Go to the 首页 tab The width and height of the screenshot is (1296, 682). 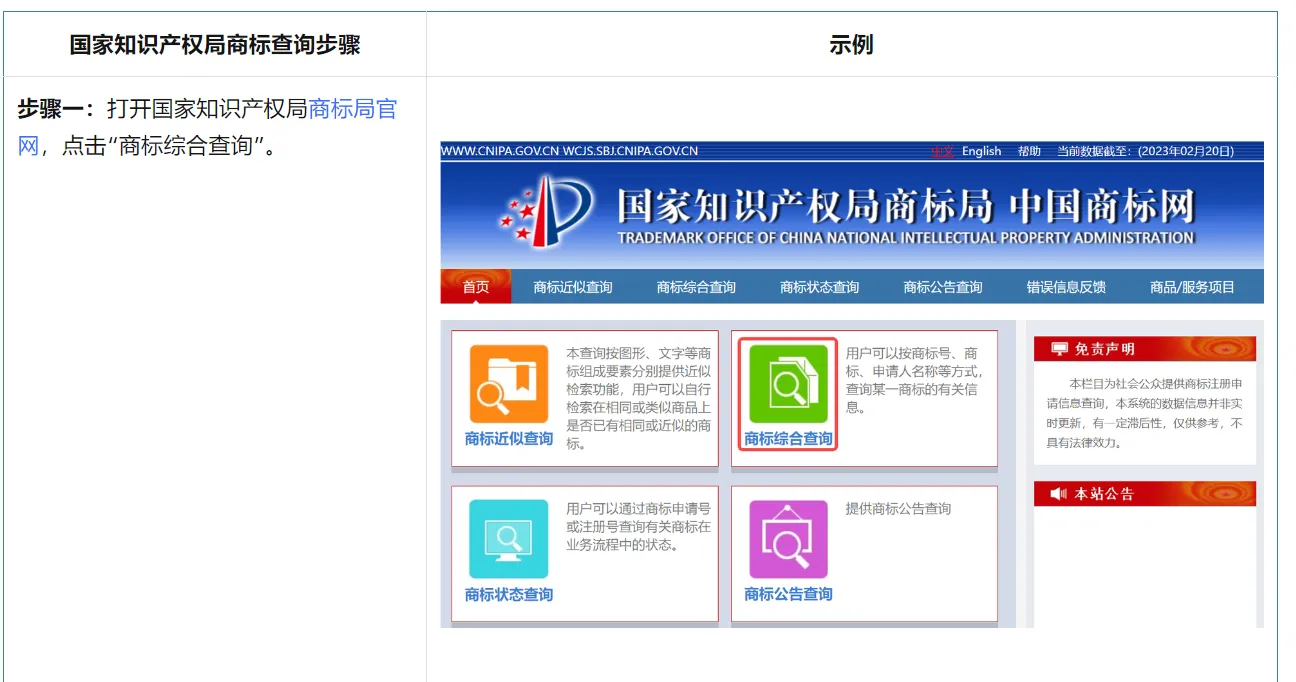coord(476,287)
